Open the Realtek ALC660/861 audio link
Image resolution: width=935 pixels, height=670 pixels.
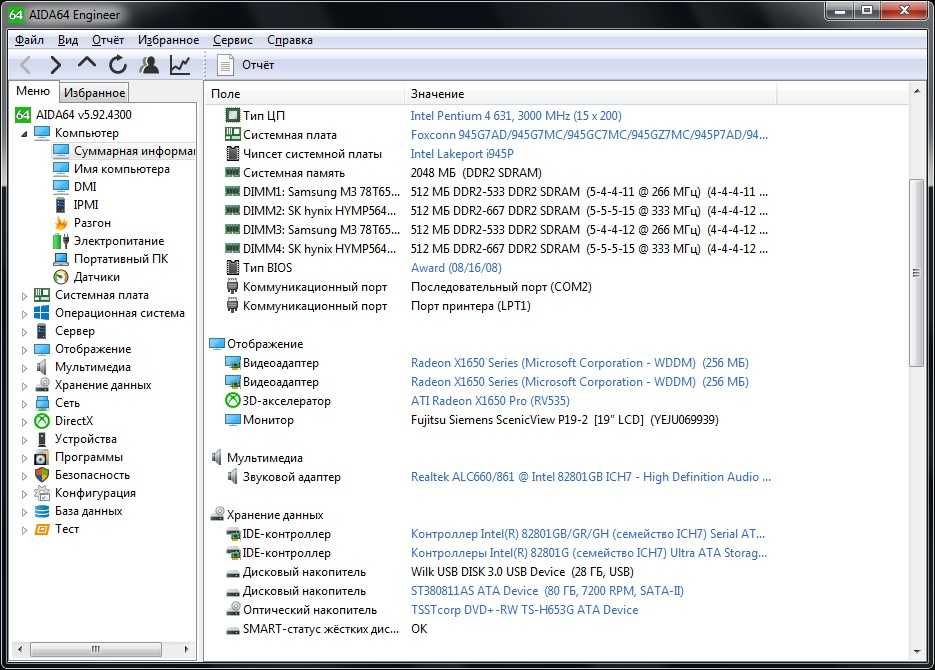pyautogui.click(x=591, y=477)
